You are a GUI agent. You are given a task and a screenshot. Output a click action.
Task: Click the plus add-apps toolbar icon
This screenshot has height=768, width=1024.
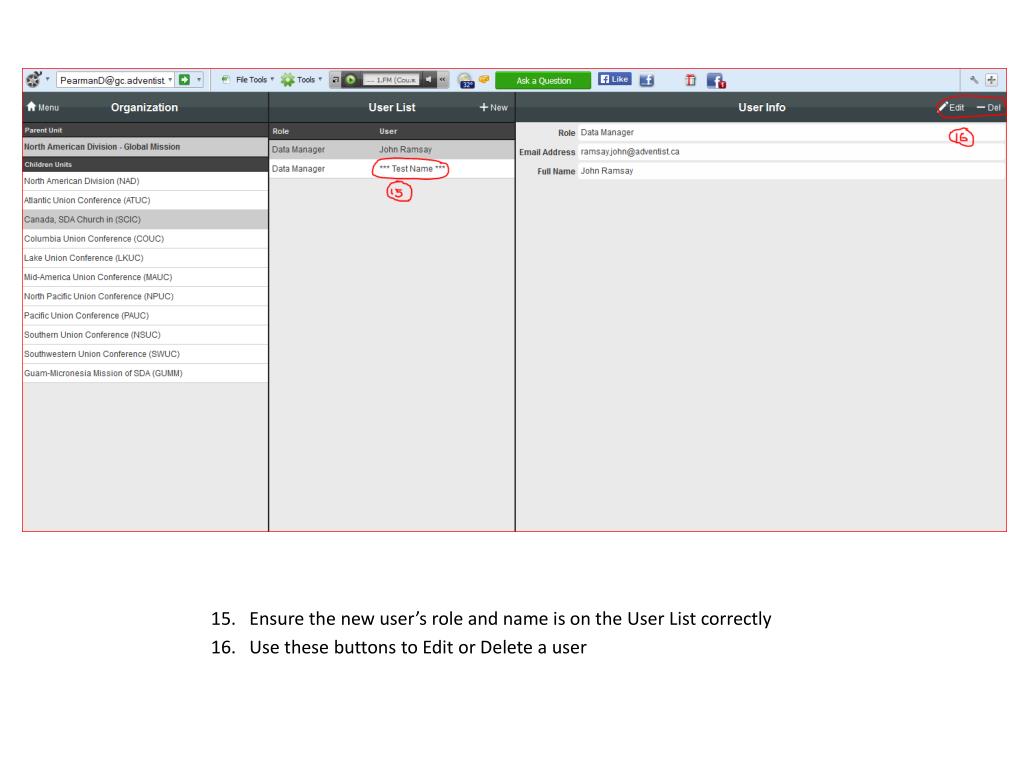[x=991, y=80]
